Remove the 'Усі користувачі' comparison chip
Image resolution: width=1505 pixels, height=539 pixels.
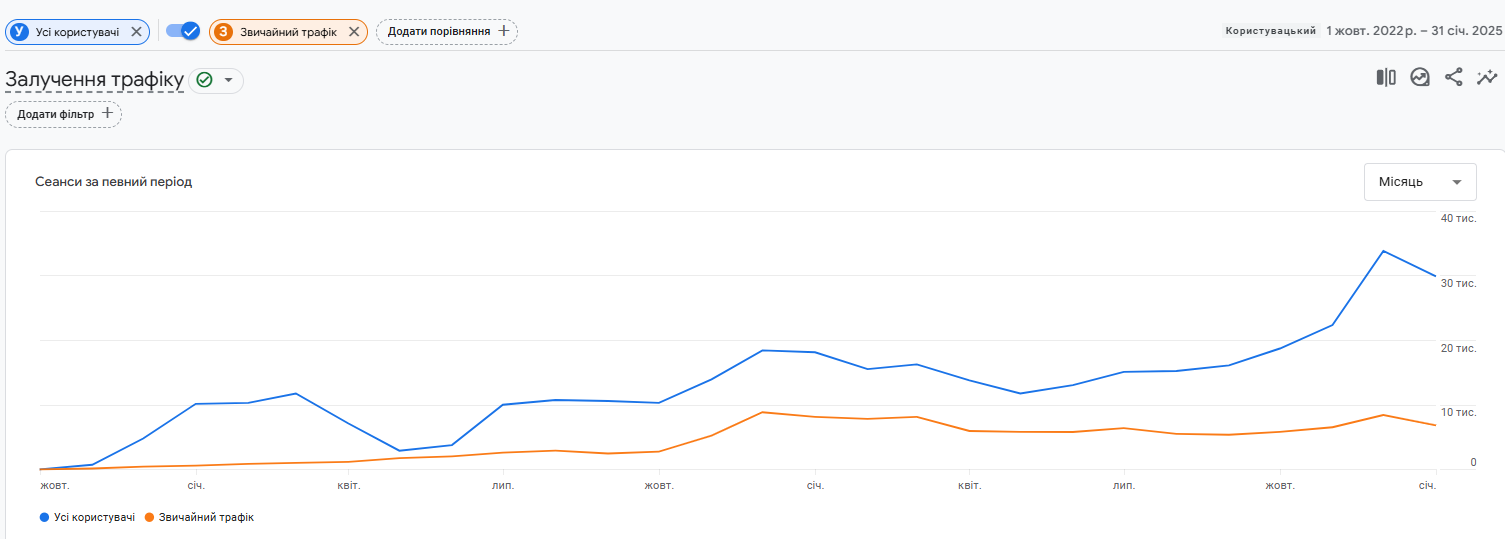136,32
